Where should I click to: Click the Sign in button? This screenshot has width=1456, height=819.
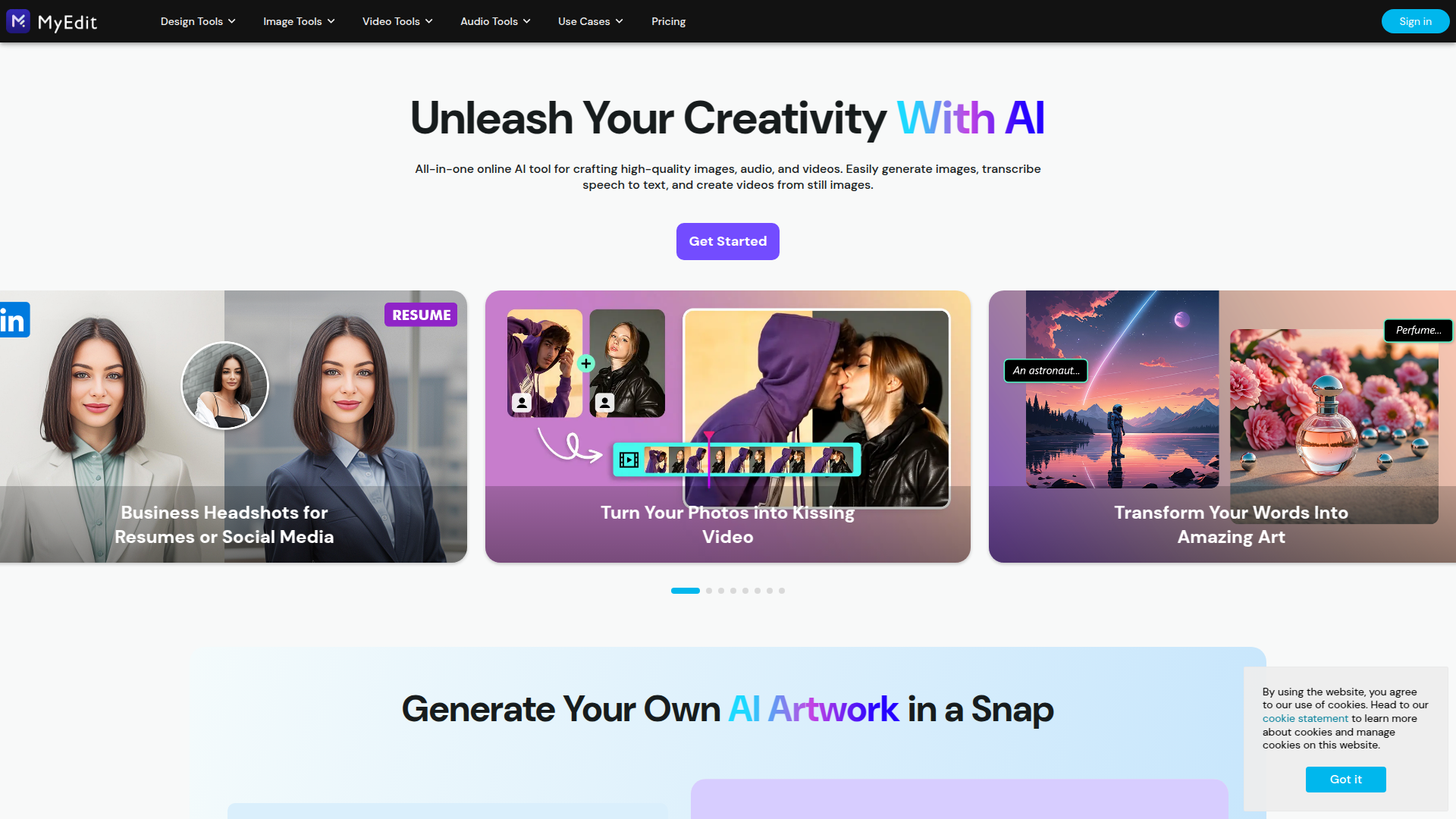coord(1415,21)
